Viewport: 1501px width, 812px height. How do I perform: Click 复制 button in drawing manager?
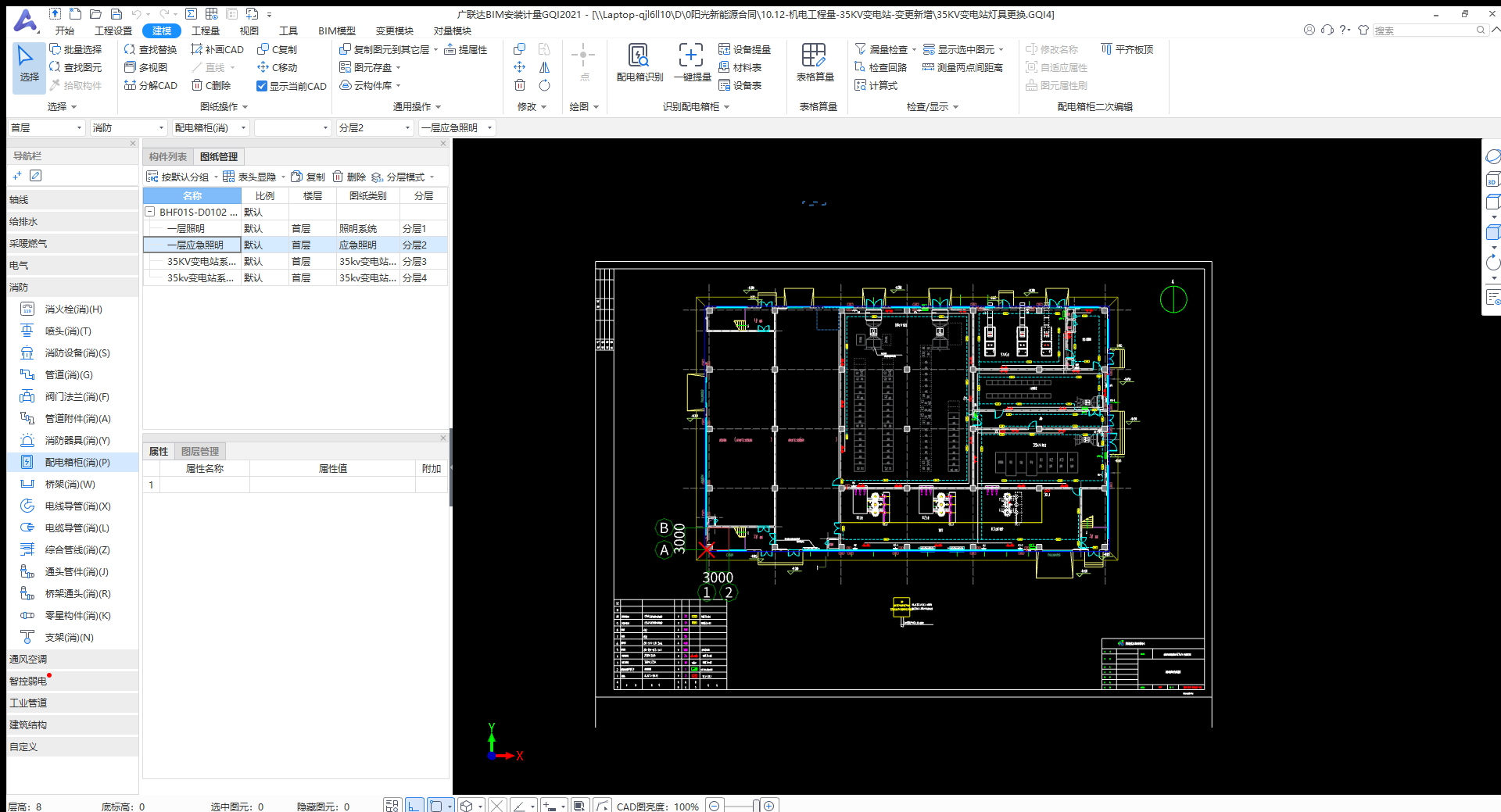308,177
